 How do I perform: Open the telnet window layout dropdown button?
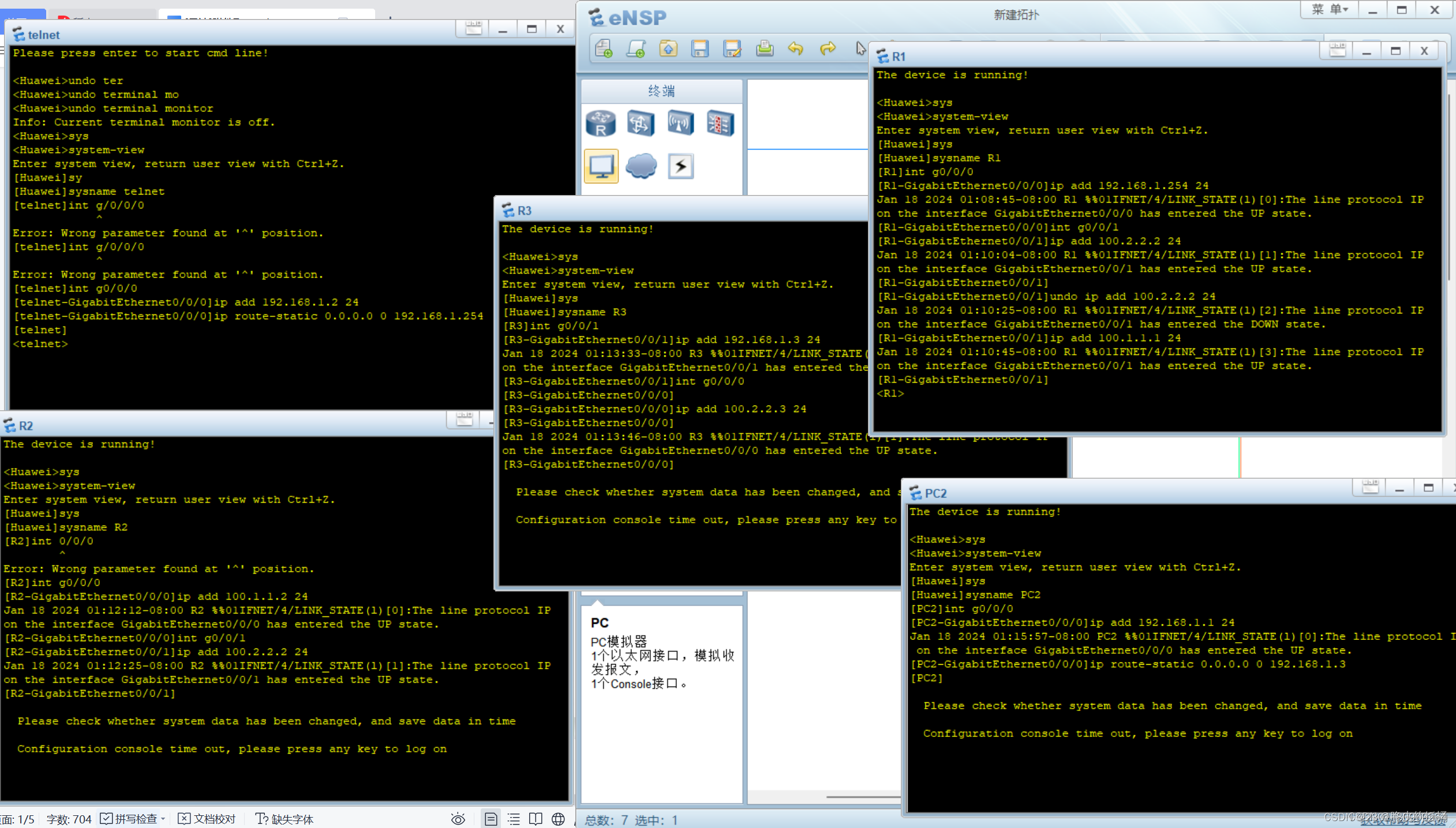473,28
